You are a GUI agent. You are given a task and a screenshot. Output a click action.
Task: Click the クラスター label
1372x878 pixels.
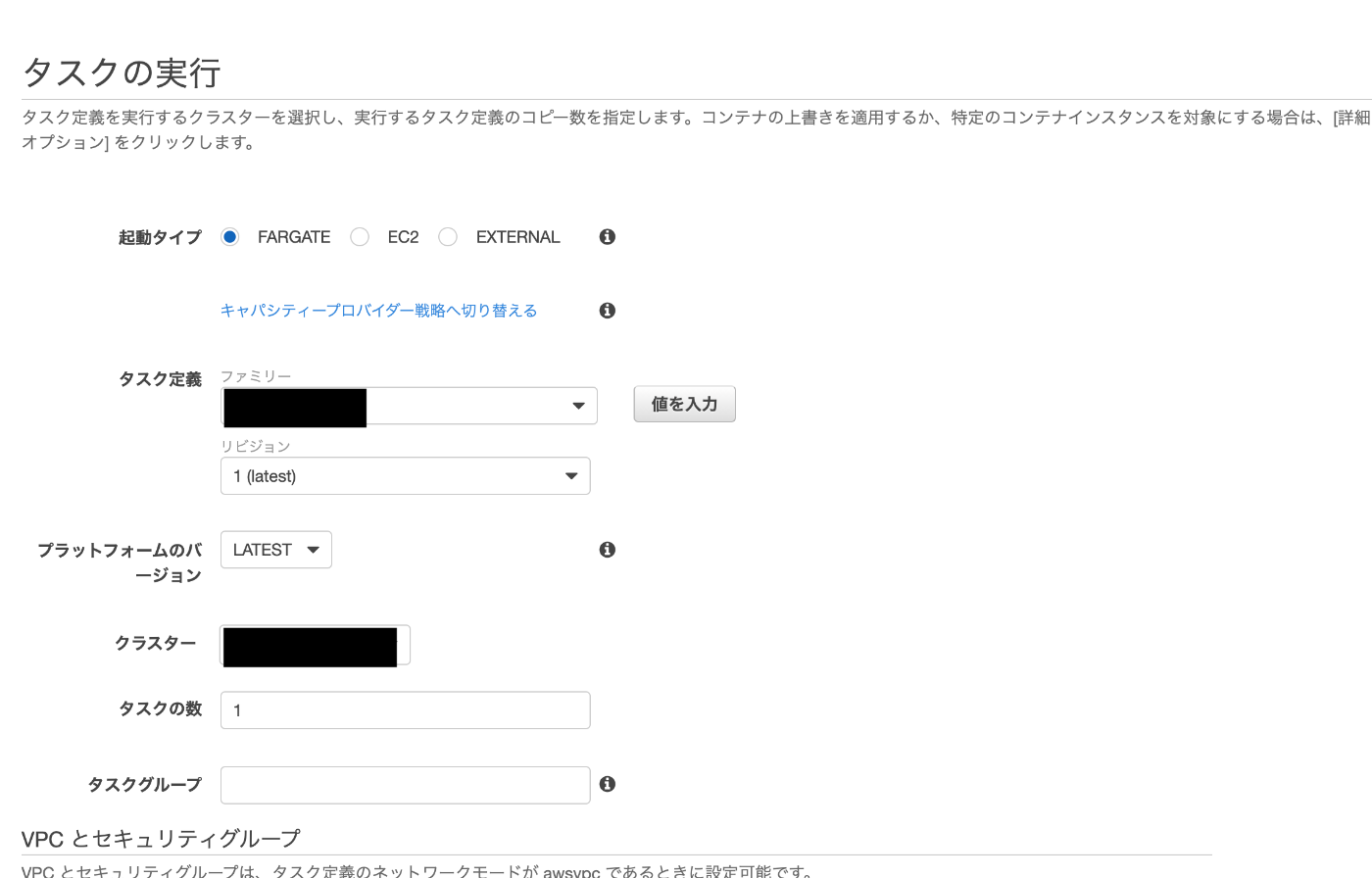click(156, 644)
